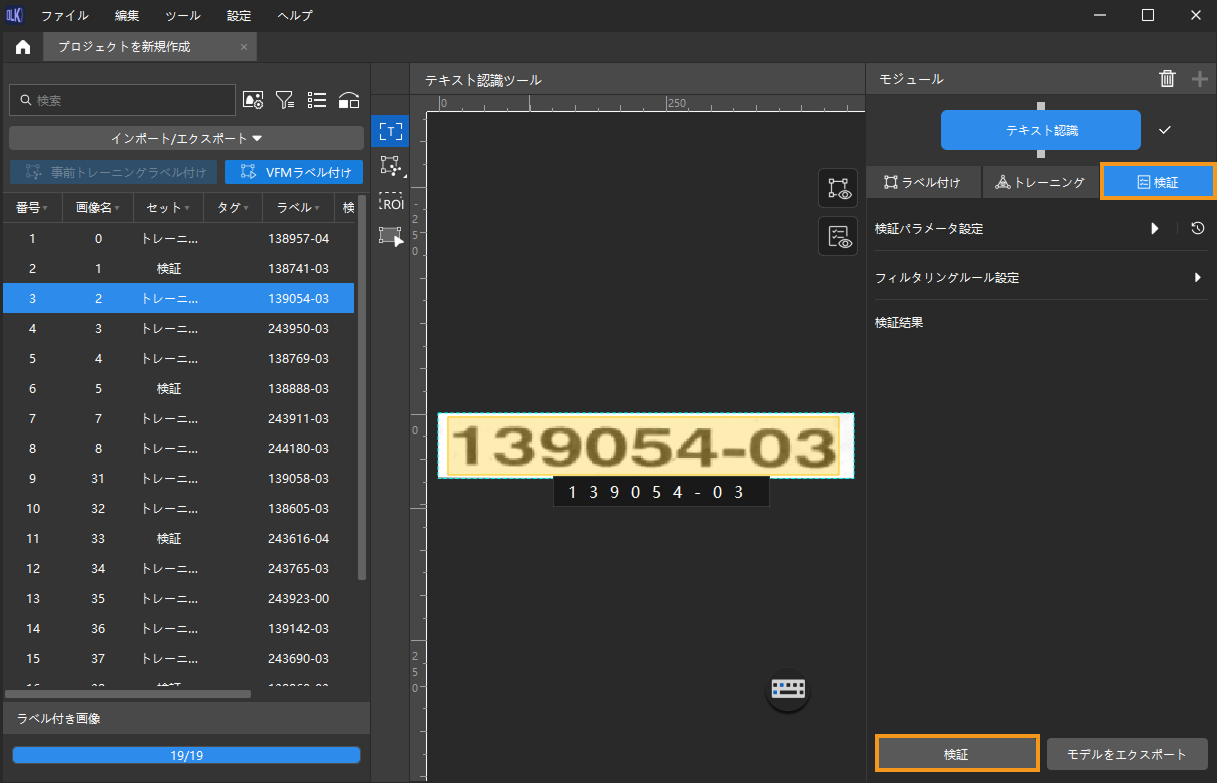Sort by 番号 column header
The width and height of the screenshot is (1217, 783).
coord(32,208)
